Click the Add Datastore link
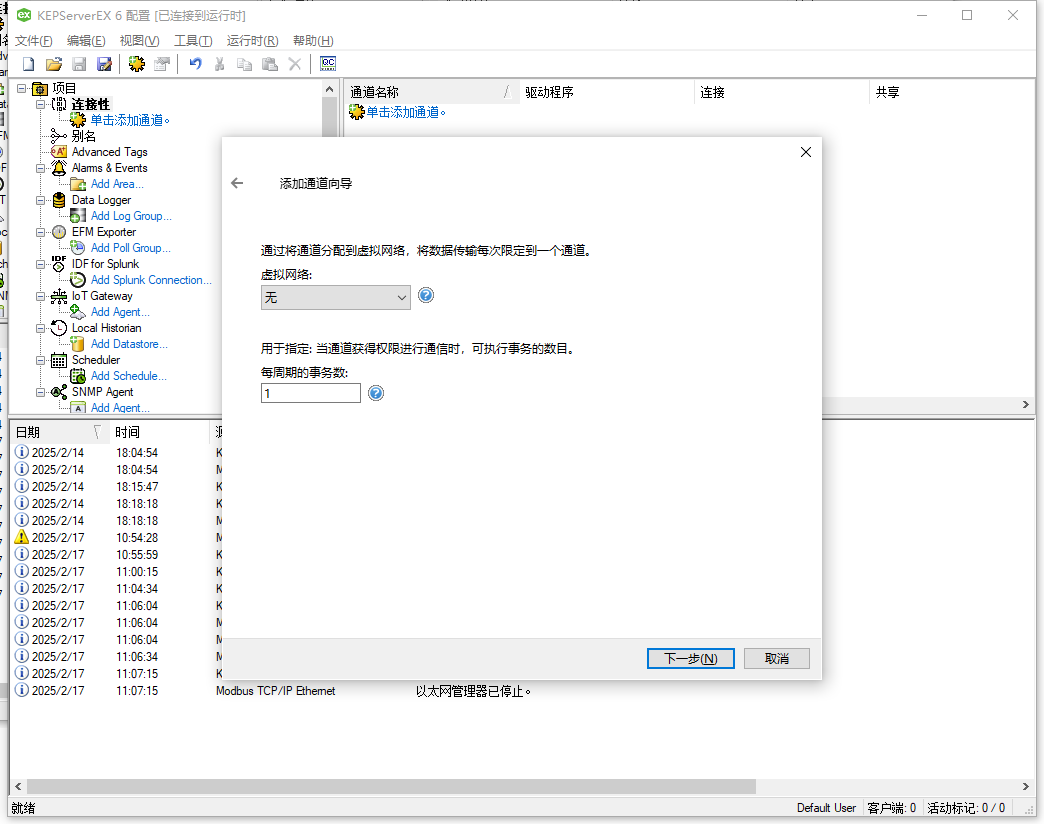 (x=129, y=343)
